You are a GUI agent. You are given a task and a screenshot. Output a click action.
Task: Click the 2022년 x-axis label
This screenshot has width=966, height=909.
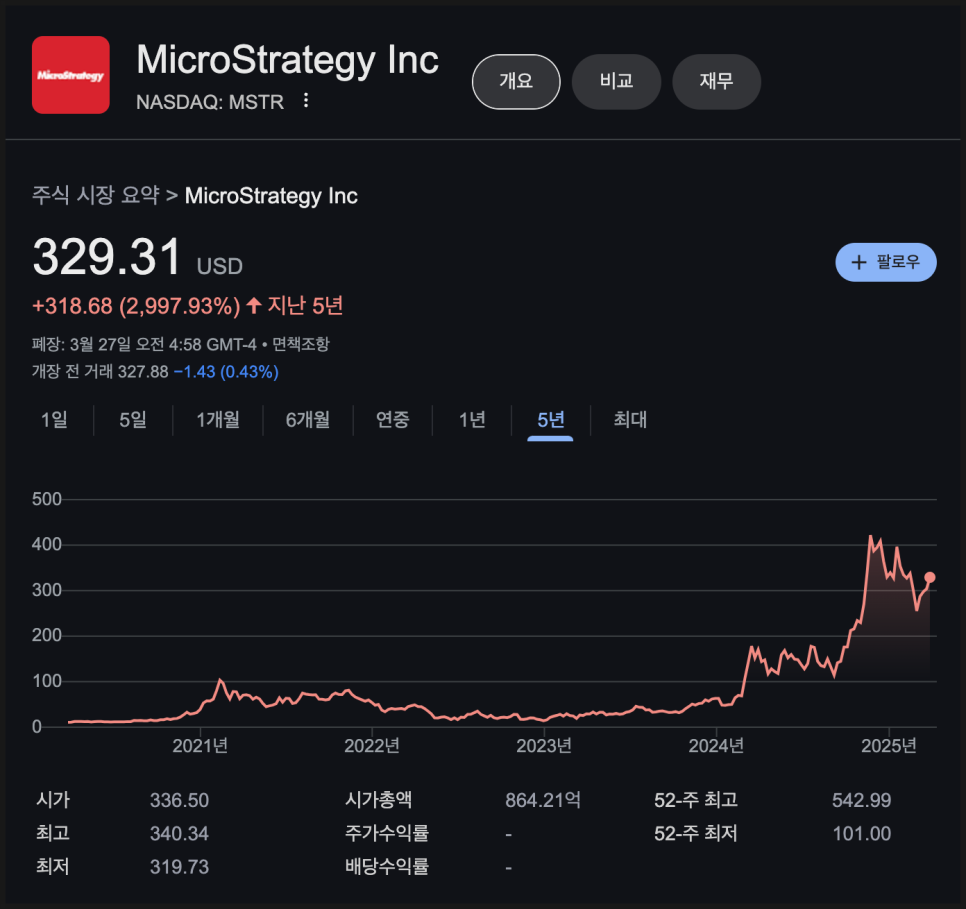pyautogui.click(x=372, y=746)
